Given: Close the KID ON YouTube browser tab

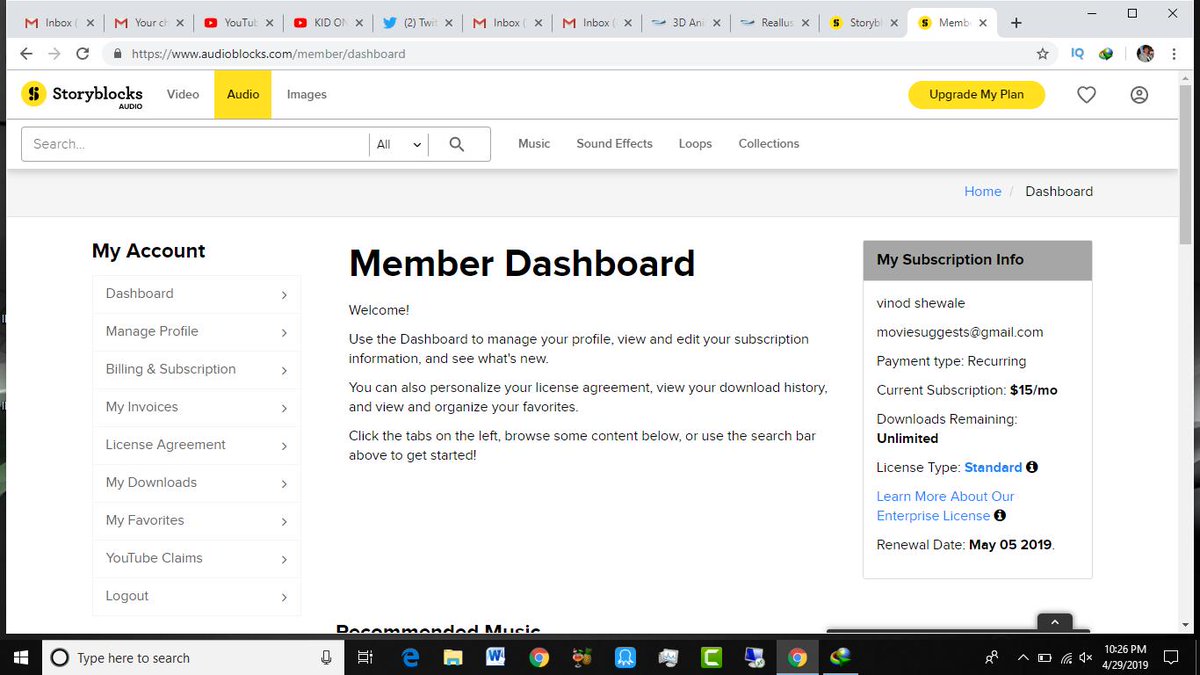Looking at the screenshot, I should [x=359, y=23].
